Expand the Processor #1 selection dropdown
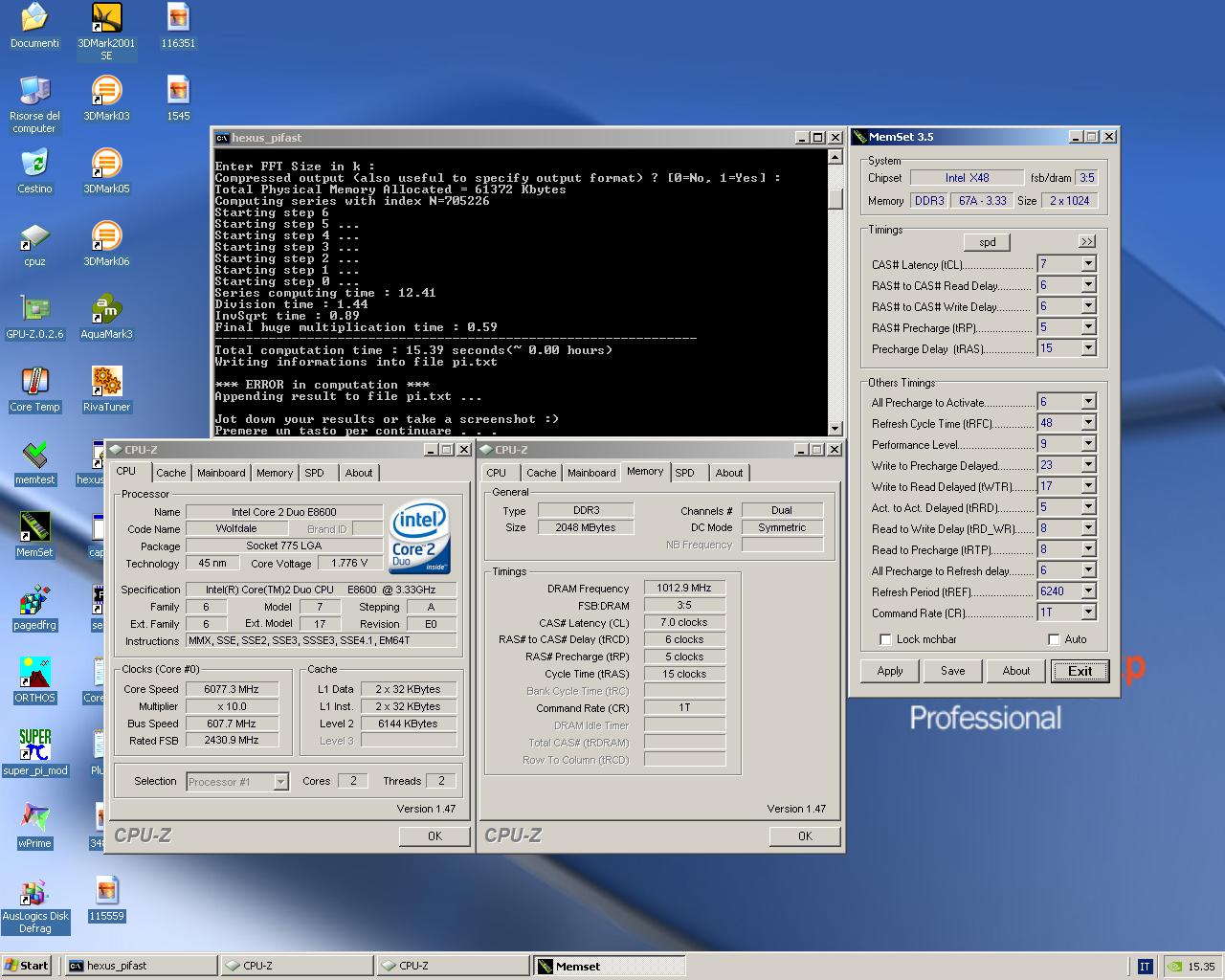Screen dimensions: 1225x980 pos(280,782)
